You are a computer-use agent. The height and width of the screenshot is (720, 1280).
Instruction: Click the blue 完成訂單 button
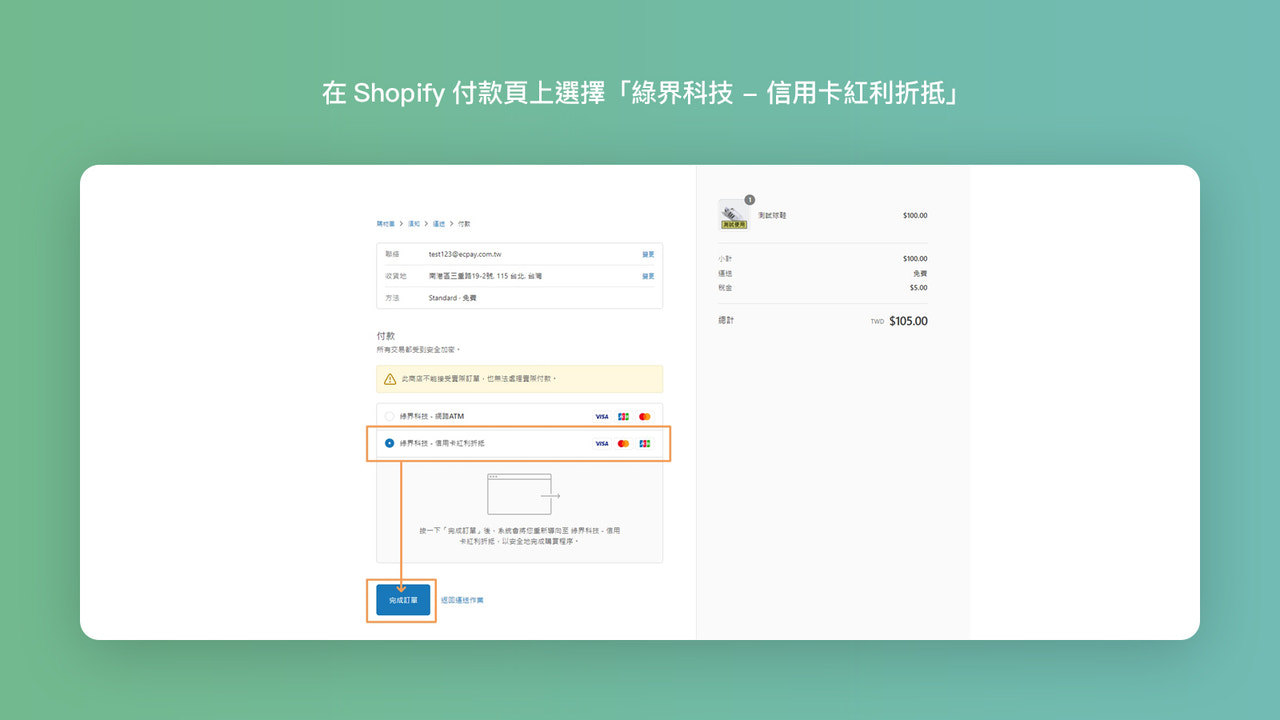(x=403, y=600)
